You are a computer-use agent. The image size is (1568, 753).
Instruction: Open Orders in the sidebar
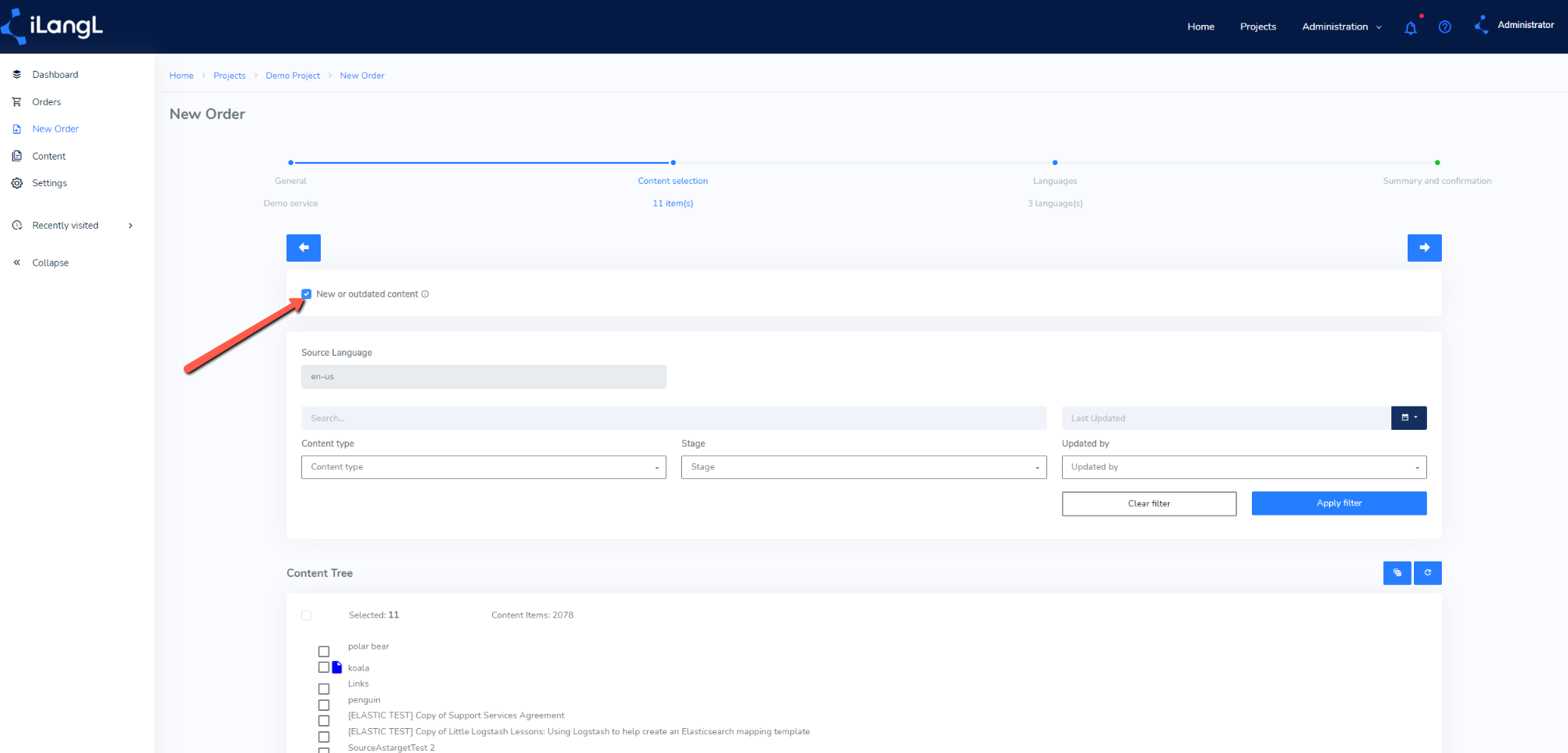tap(47, 102)
